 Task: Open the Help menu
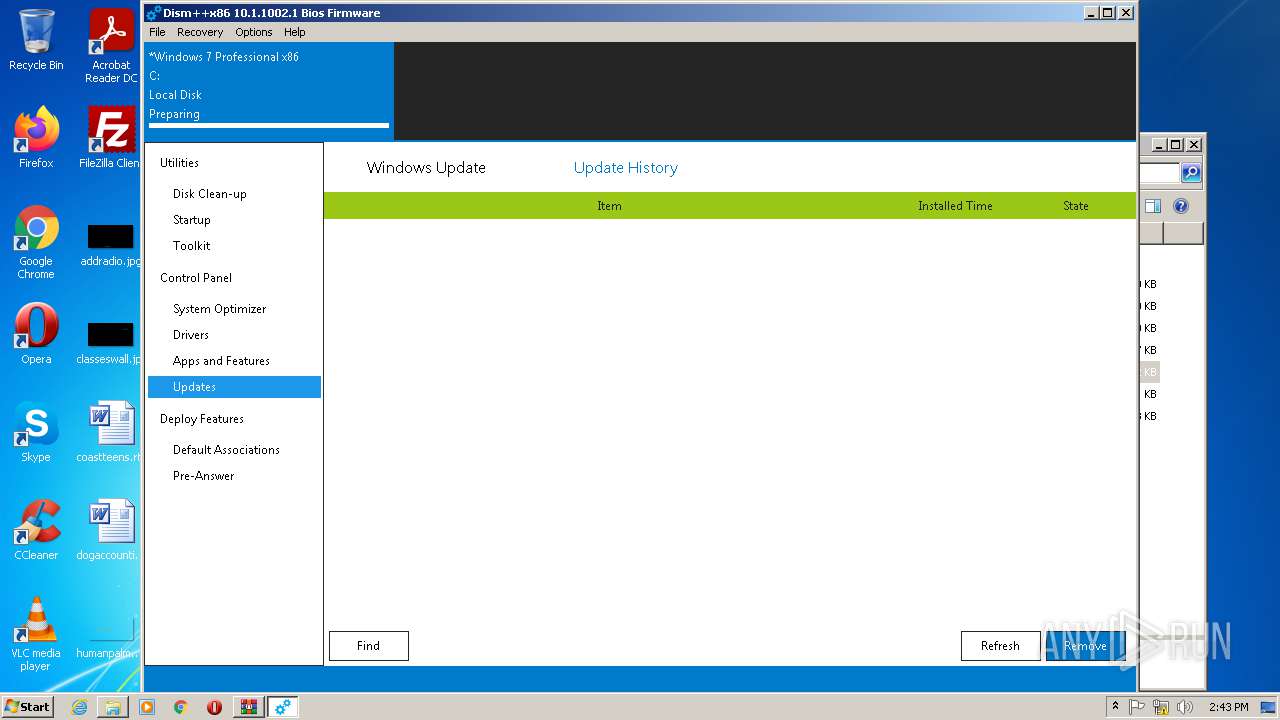[295, 32]
